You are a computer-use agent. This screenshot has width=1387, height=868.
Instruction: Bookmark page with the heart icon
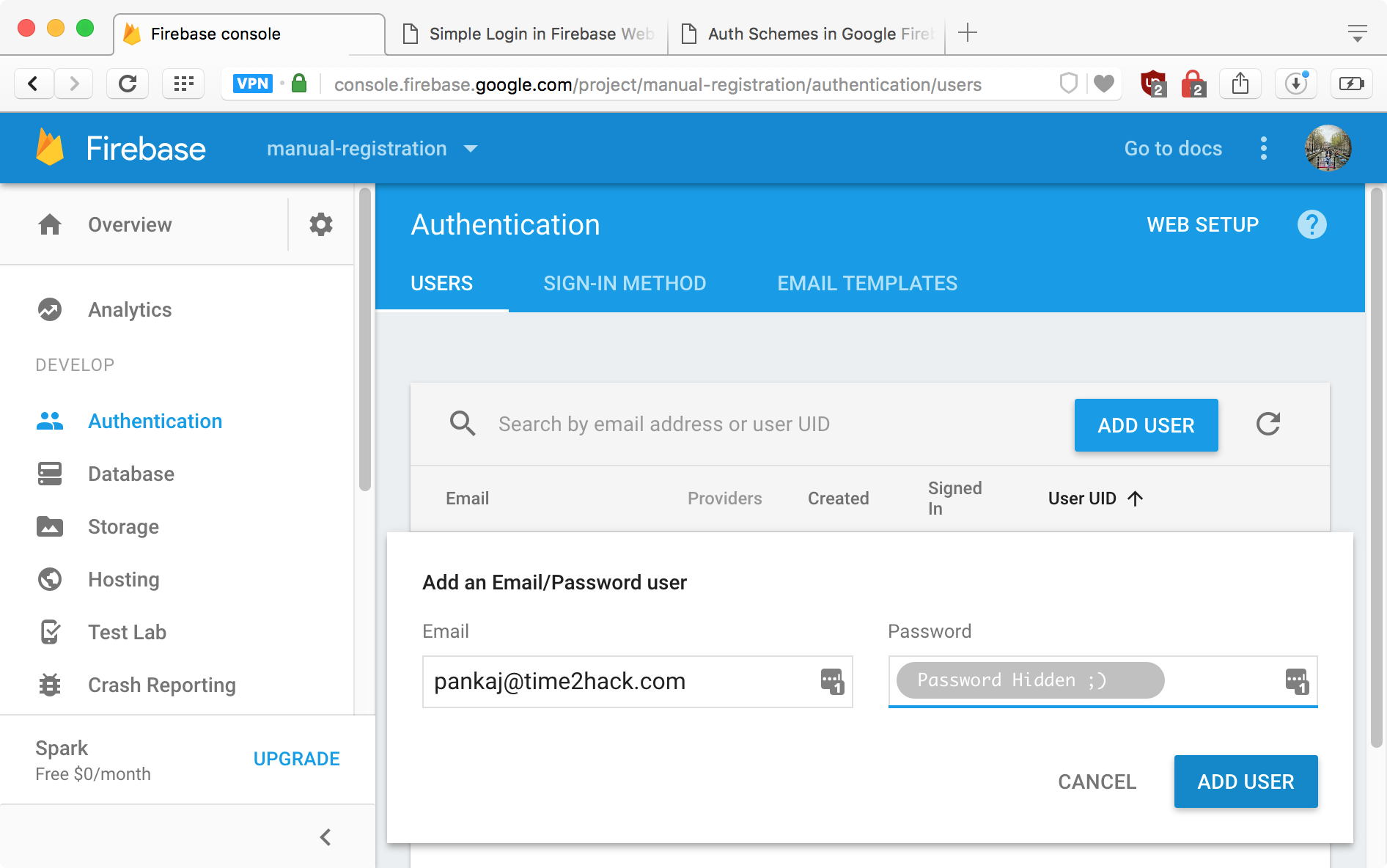pyautogui.click(x=1104, y=84)
